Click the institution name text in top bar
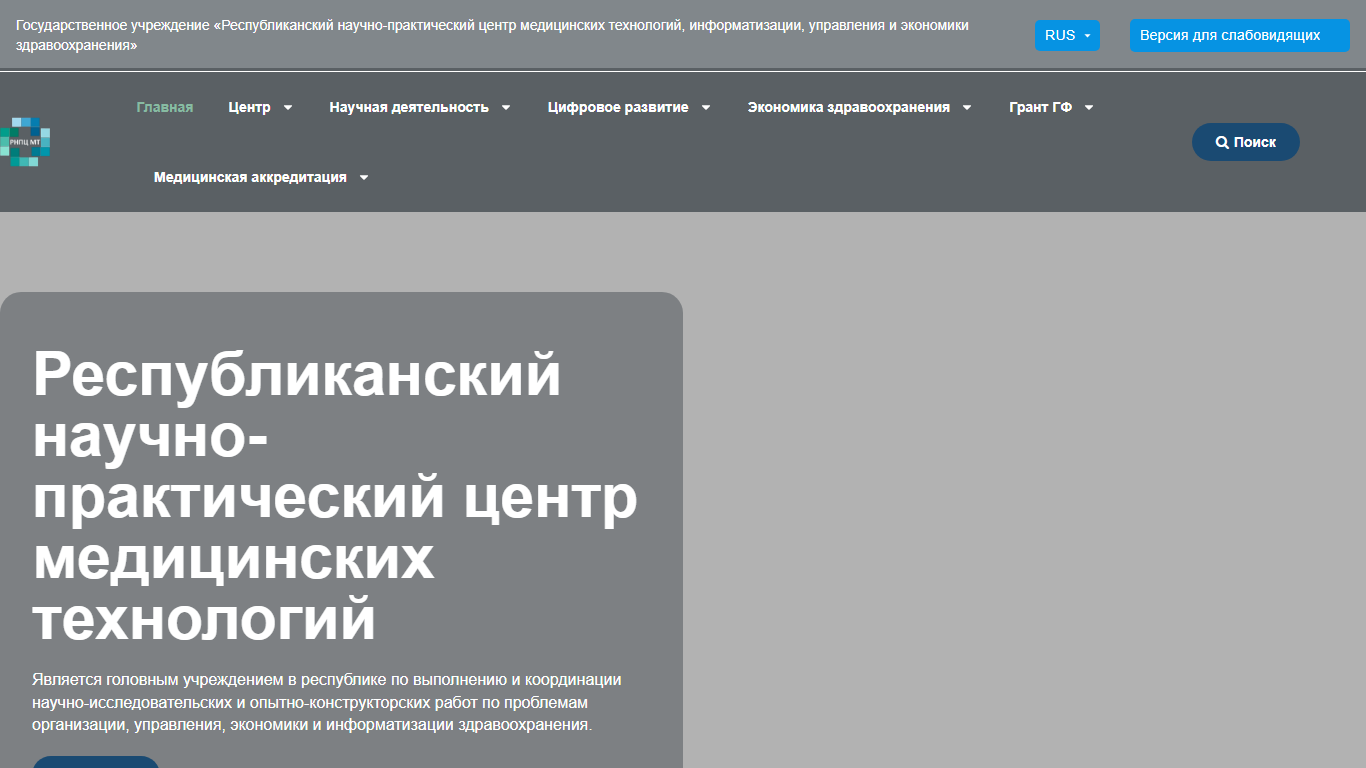The width and height of the screenshot is (1366, 768). (492, 35)
